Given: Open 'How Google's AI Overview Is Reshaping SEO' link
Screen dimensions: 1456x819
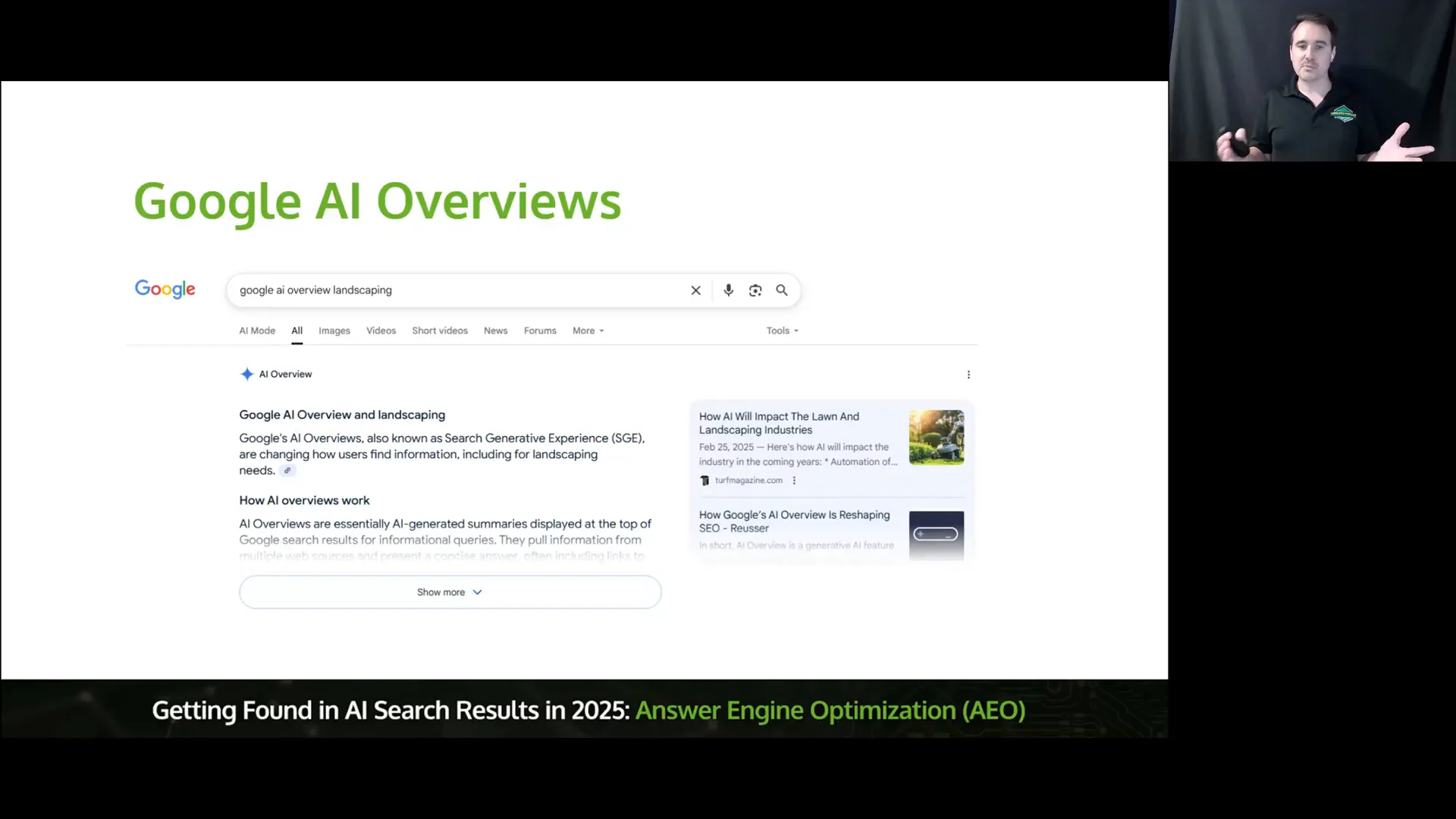Looking at the screenshot, I should pyautogui.click(x=794, y=522).
